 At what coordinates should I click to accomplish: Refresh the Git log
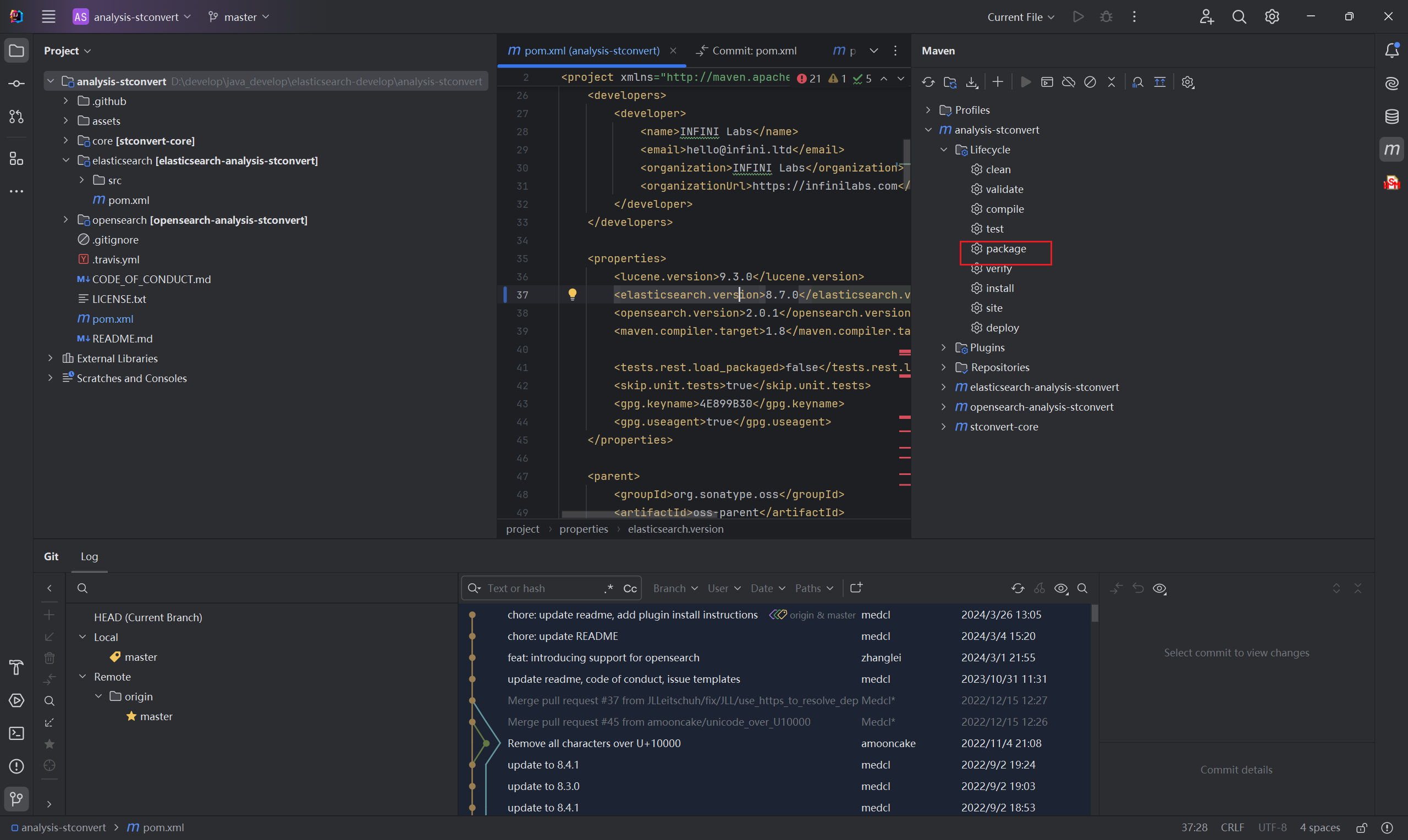[x=1018, y=588]
